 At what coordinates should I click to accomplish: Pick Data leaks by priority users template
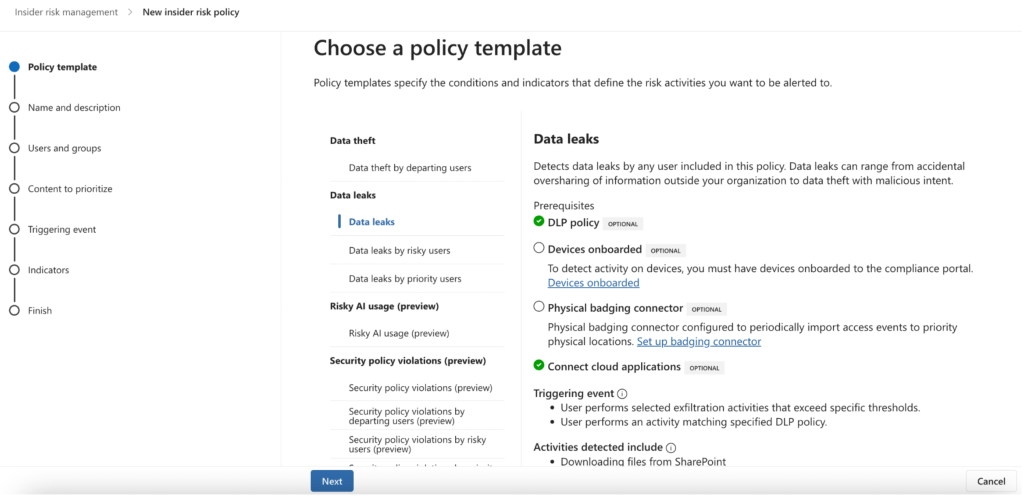[x=405, y=279]
